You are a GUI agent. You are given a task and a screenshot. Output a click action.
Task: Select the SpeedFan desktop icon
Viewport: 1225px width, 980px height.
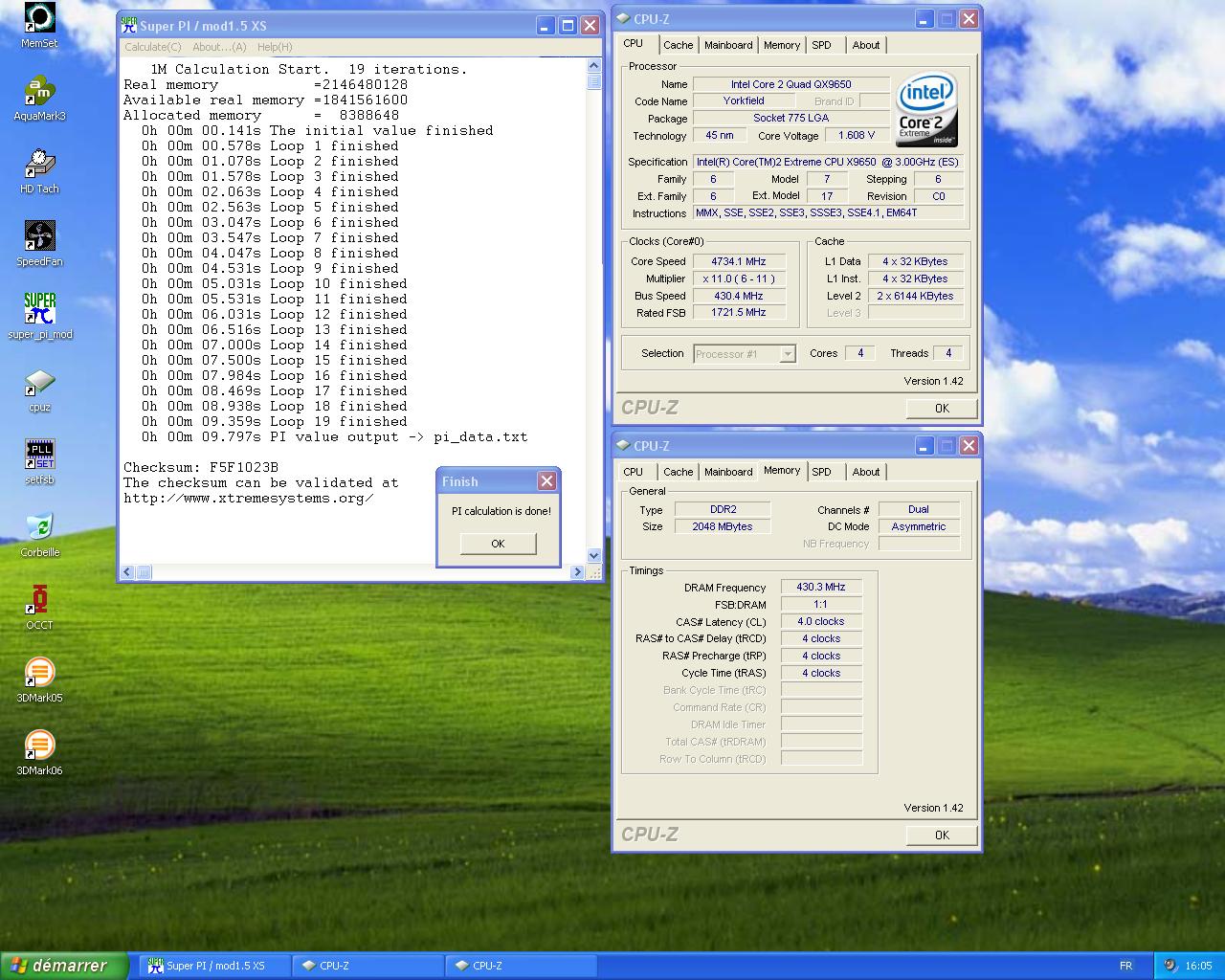[39, 244]
